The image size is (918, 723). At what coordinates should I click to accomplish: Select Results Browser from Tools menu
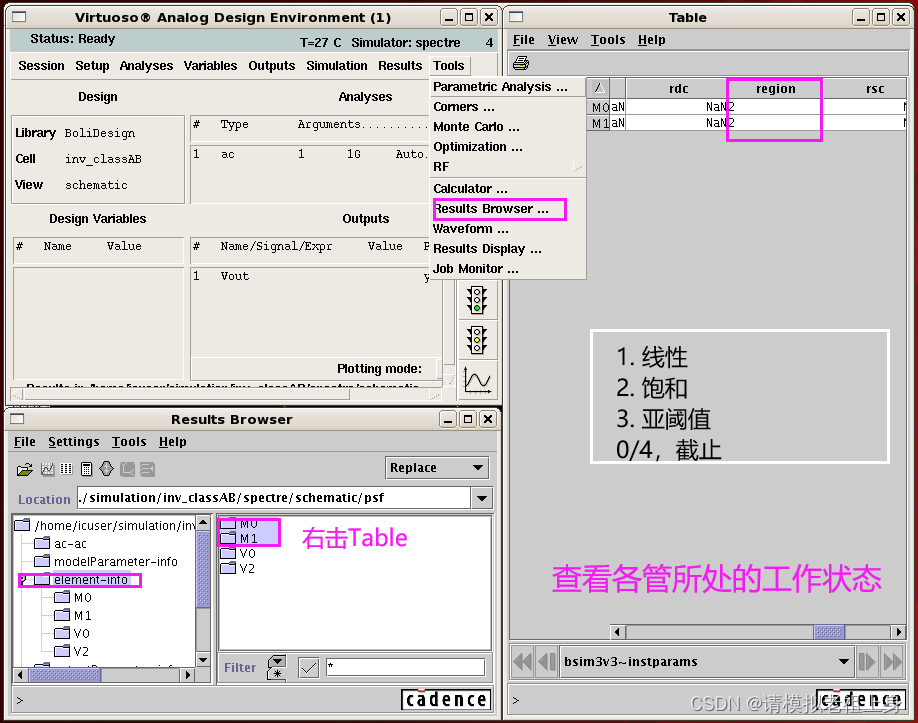point(508,208)
